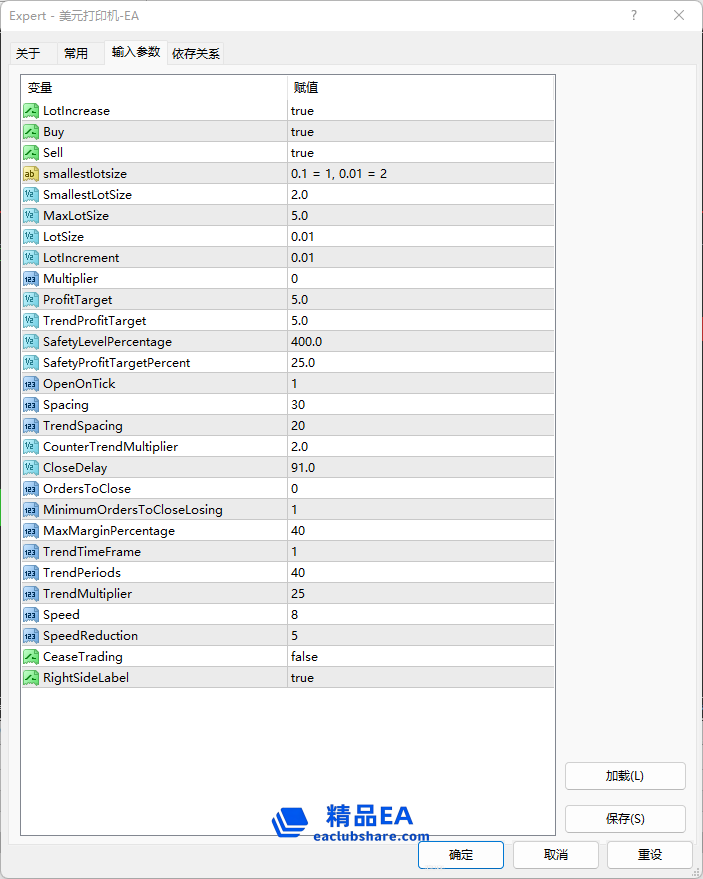
Task: Click the MaxLotSize double type icon
Action: pyautogui.click(x=31, y=216)
